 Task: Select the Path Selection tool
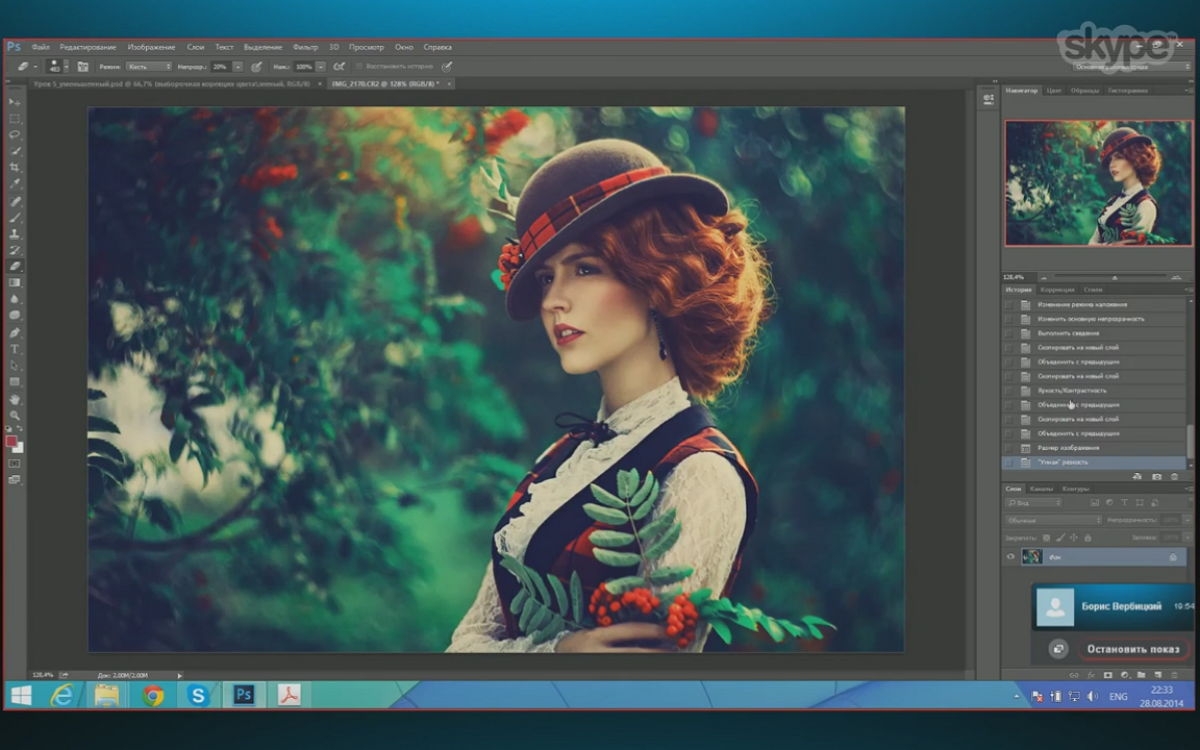click(x=15, y=365)
